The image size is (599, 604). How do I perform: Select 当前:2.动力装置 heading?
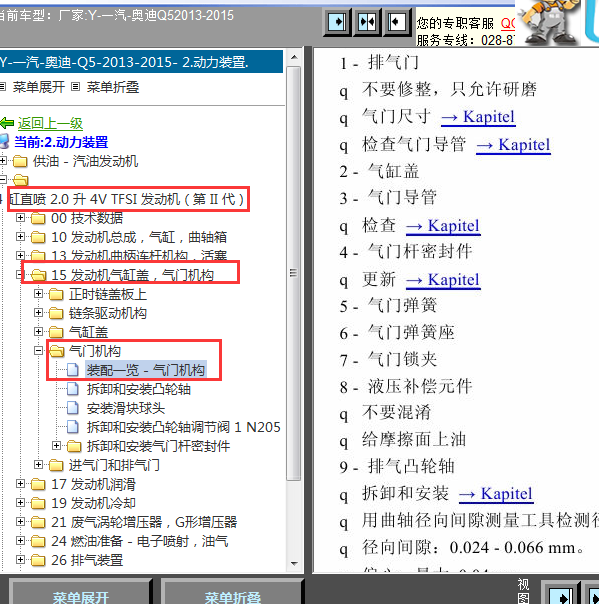[x=61, y=142]
